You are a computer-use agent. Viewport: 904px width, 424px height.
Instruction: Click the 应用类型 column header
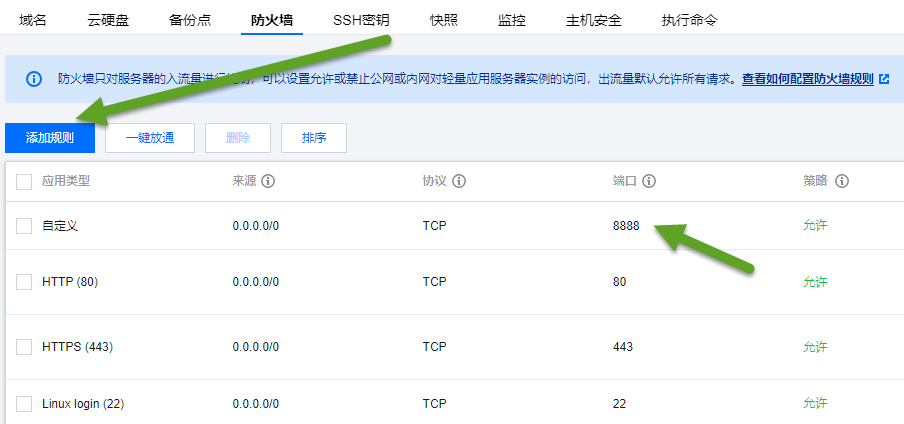point(66,181)
